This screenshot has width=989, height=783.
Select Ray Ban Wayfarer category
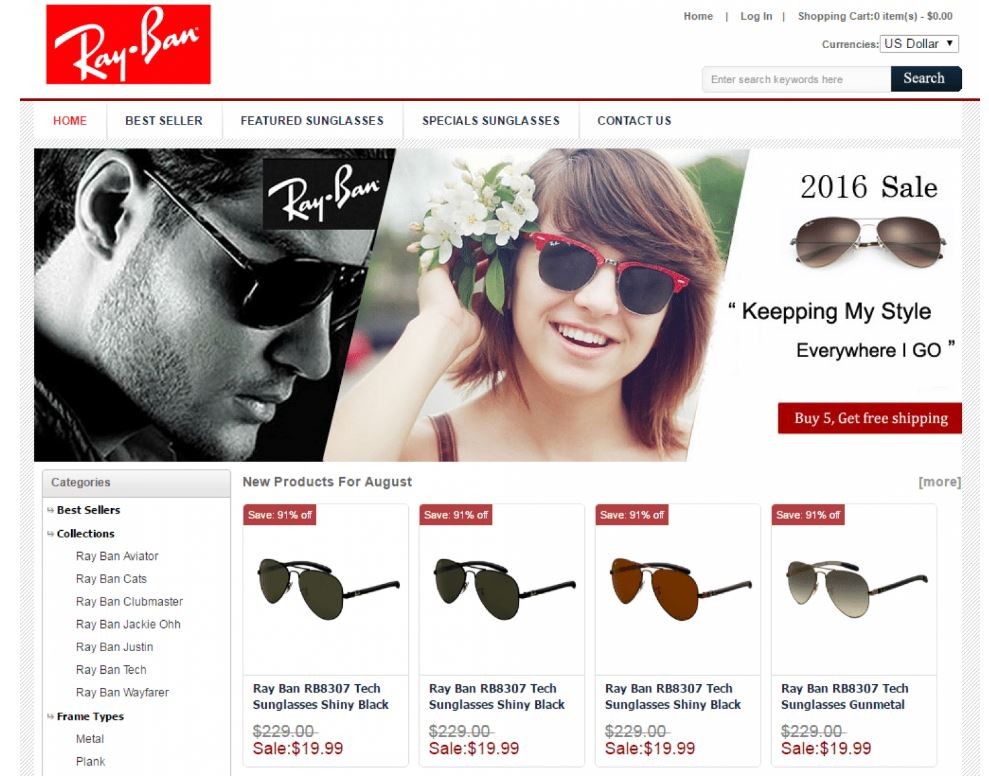click(122, 693)
